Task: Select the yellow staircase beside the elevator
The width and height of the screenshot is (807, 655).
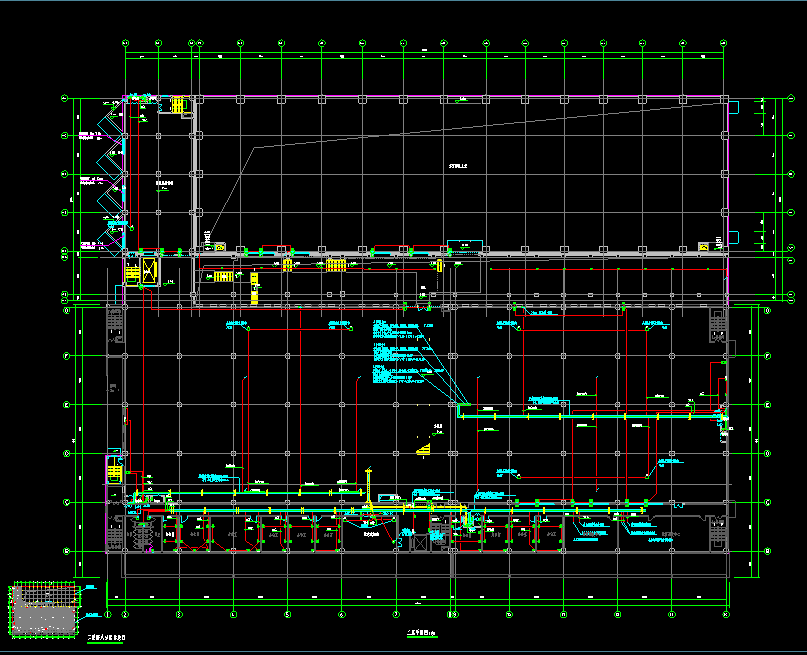Action: point(132,273)
